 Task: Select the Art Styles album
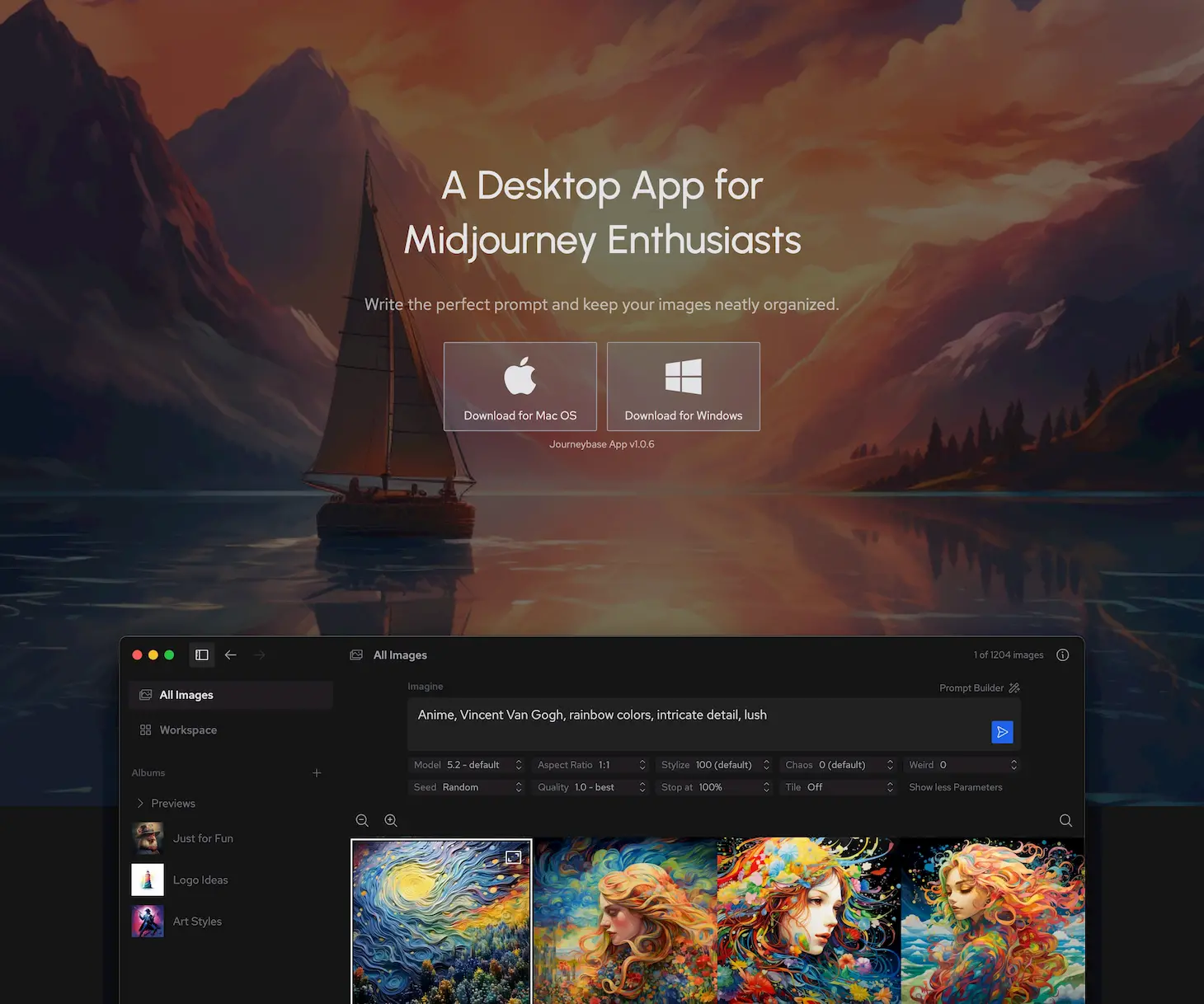click(x=197, y=921)
